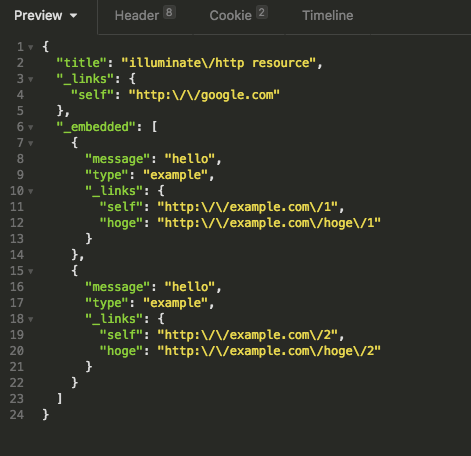Click "message" key on line 16
The width and height of the screenshot is (471, 456).
tap(117, 287)
